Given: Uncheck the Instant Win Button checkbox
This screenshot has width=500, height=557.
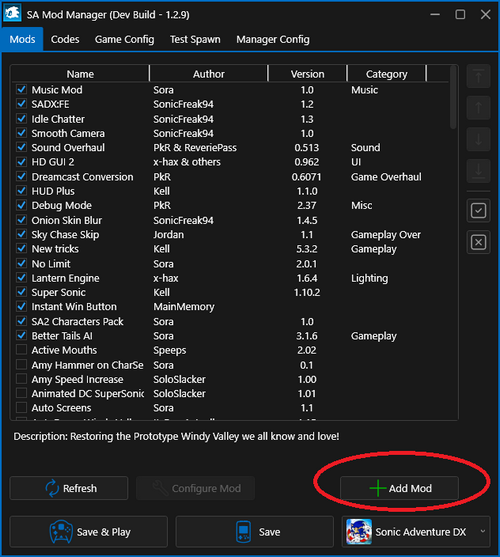Looking at the screenshot, I should (21, 306).
